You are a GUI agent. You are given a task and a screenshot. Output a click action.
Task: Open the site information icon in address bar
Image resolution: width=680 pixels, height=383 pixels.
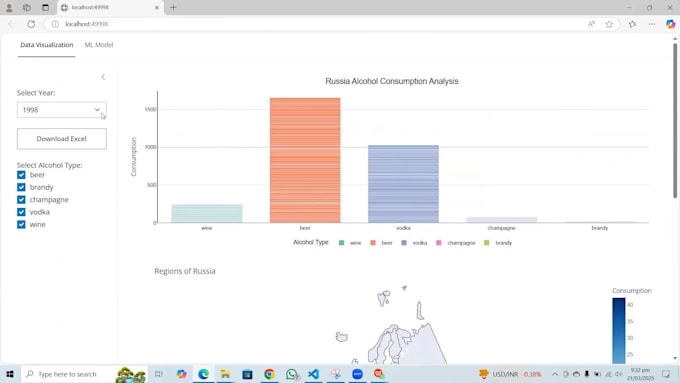point(55,24)
